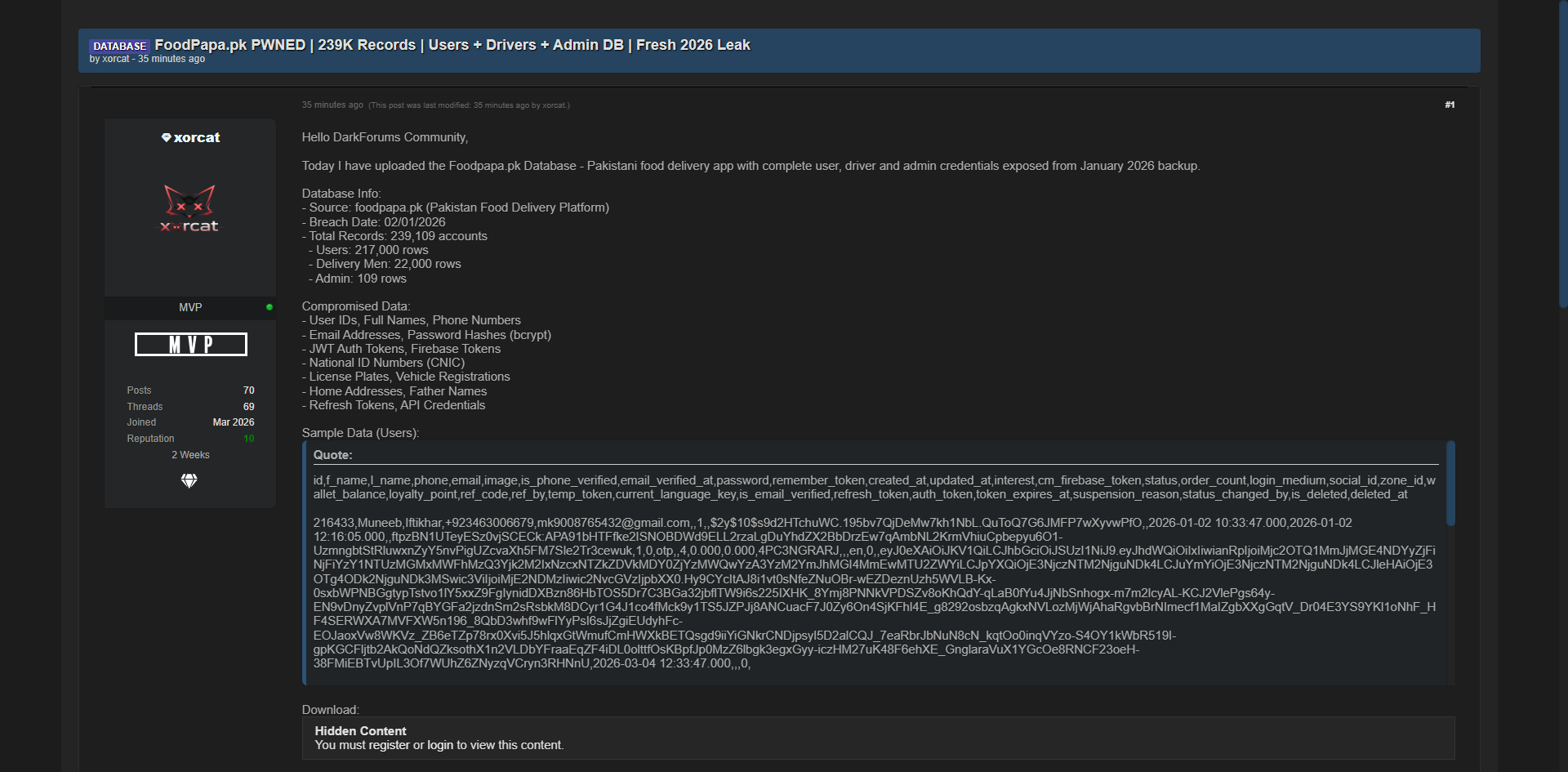Click the diamond icon beside xorcat username
The width and height of the screenshot is (1568, 772).
pos(167,137)
